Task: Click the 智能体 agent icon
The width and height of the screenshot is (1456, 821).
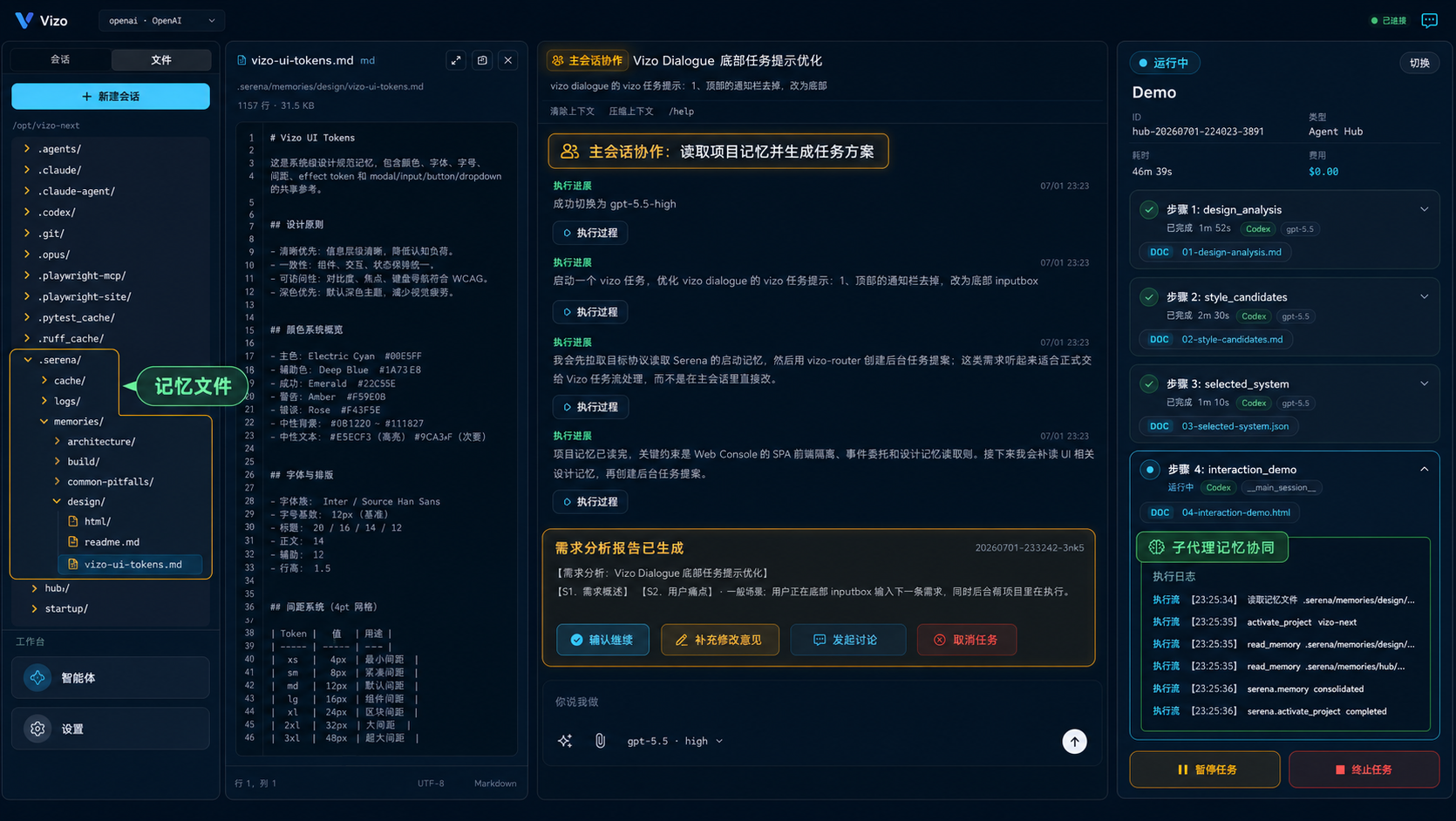Action: [x=37, y=677]
